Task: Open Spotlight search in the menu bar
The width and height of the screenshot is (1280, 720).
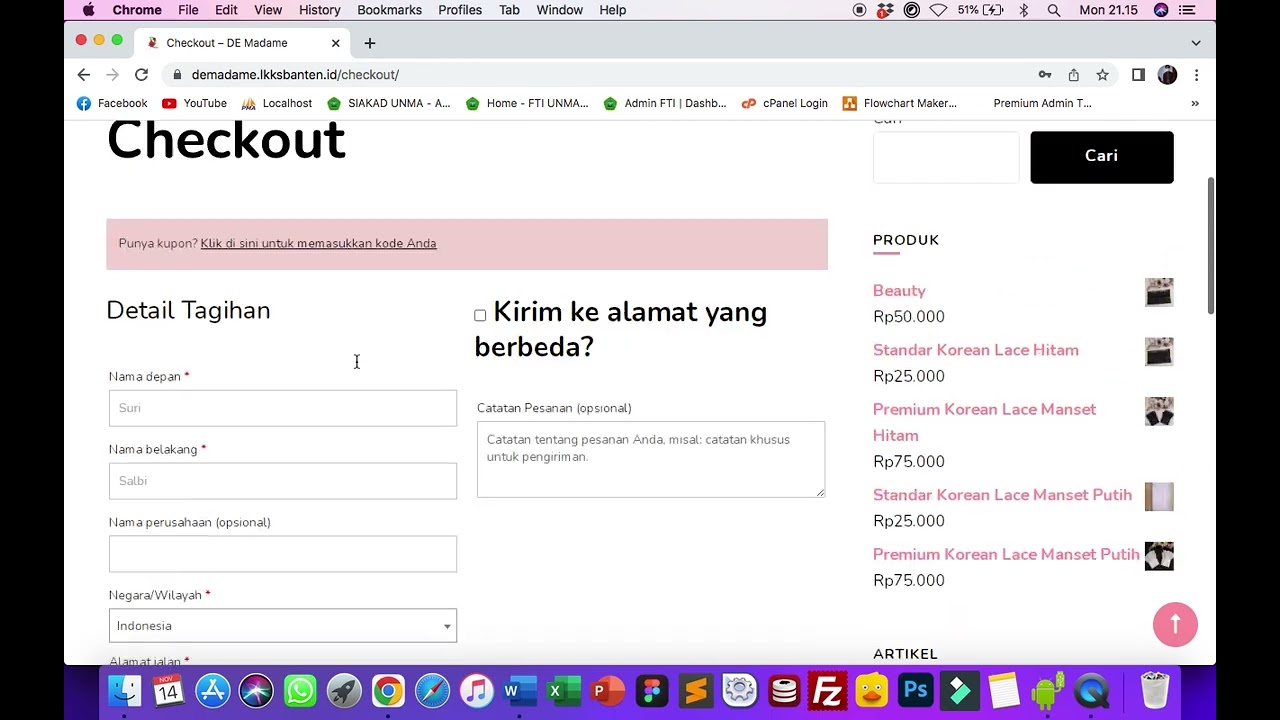Action: [1054, 10]
